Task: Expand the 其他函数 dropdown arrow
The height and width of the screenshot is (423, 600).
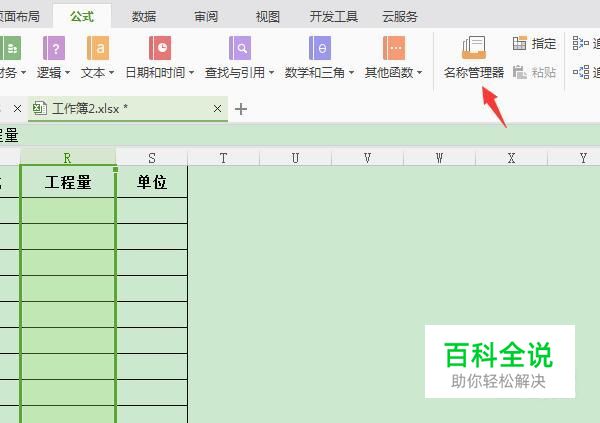Action: [419, 72]
